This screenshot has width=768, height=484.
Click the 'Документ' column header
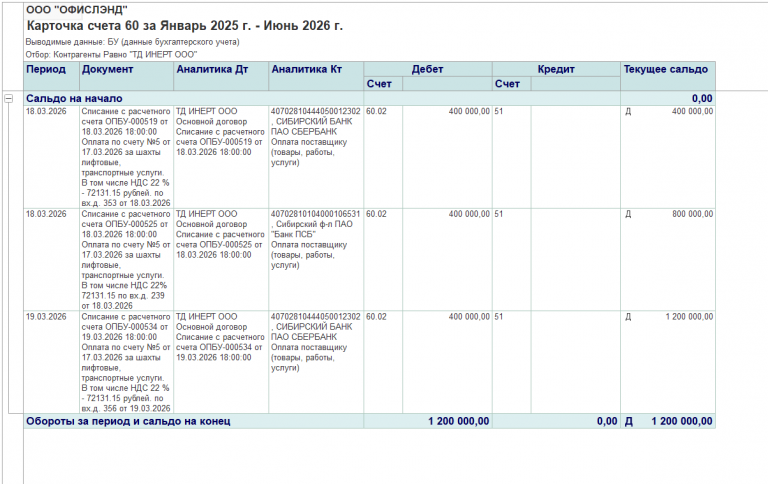[x=126, y=76]
